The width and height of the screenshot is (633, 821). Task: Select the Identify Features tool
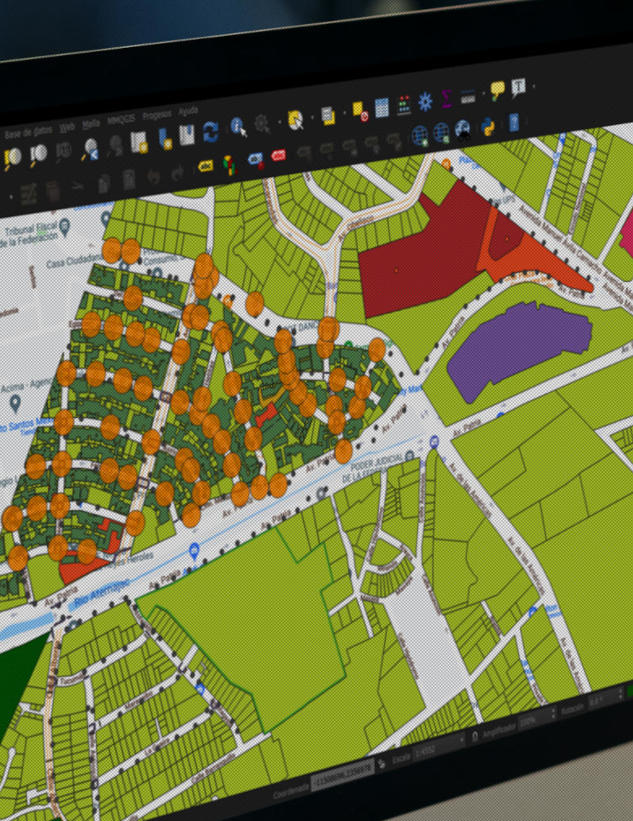tap(238, 126)
